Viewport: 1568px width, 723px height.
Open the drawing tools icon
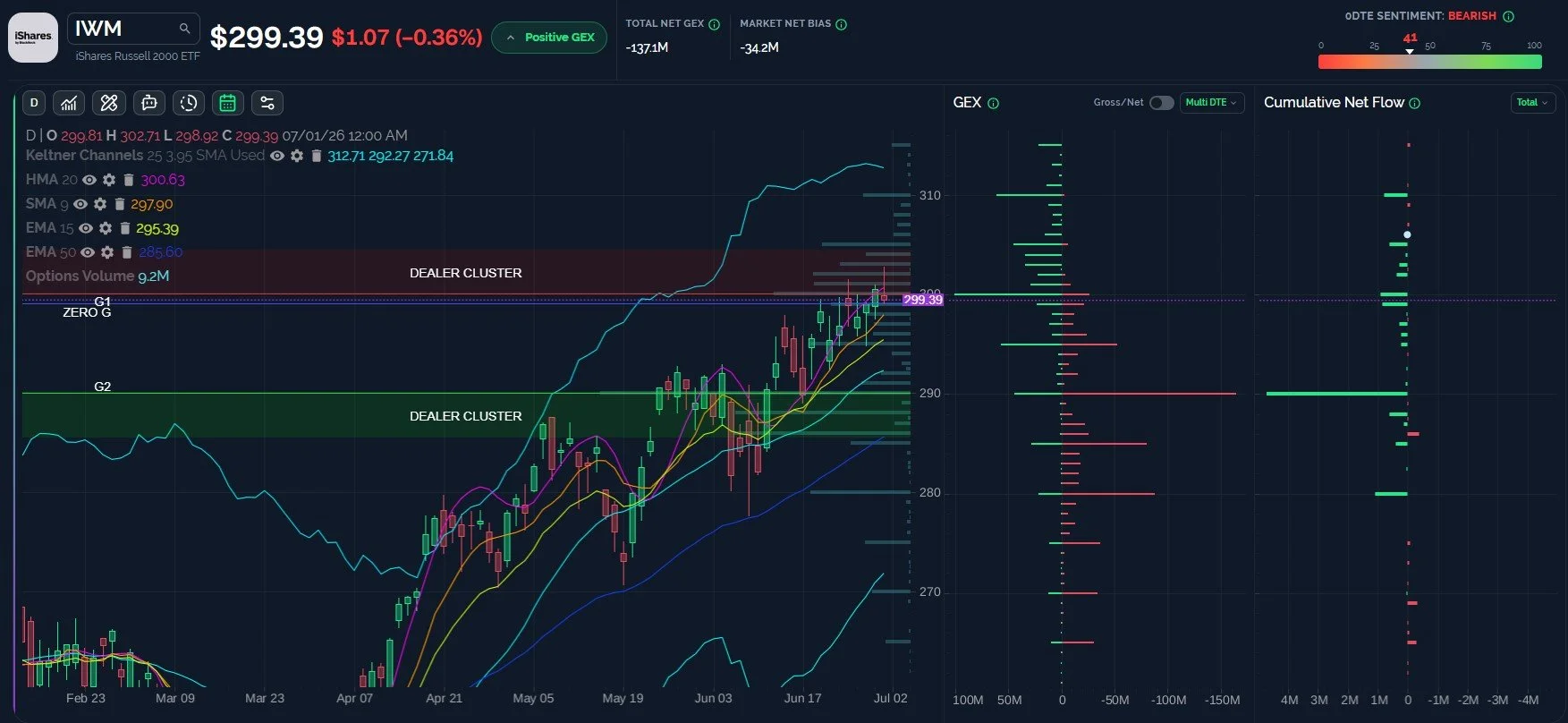coord(109,103)
